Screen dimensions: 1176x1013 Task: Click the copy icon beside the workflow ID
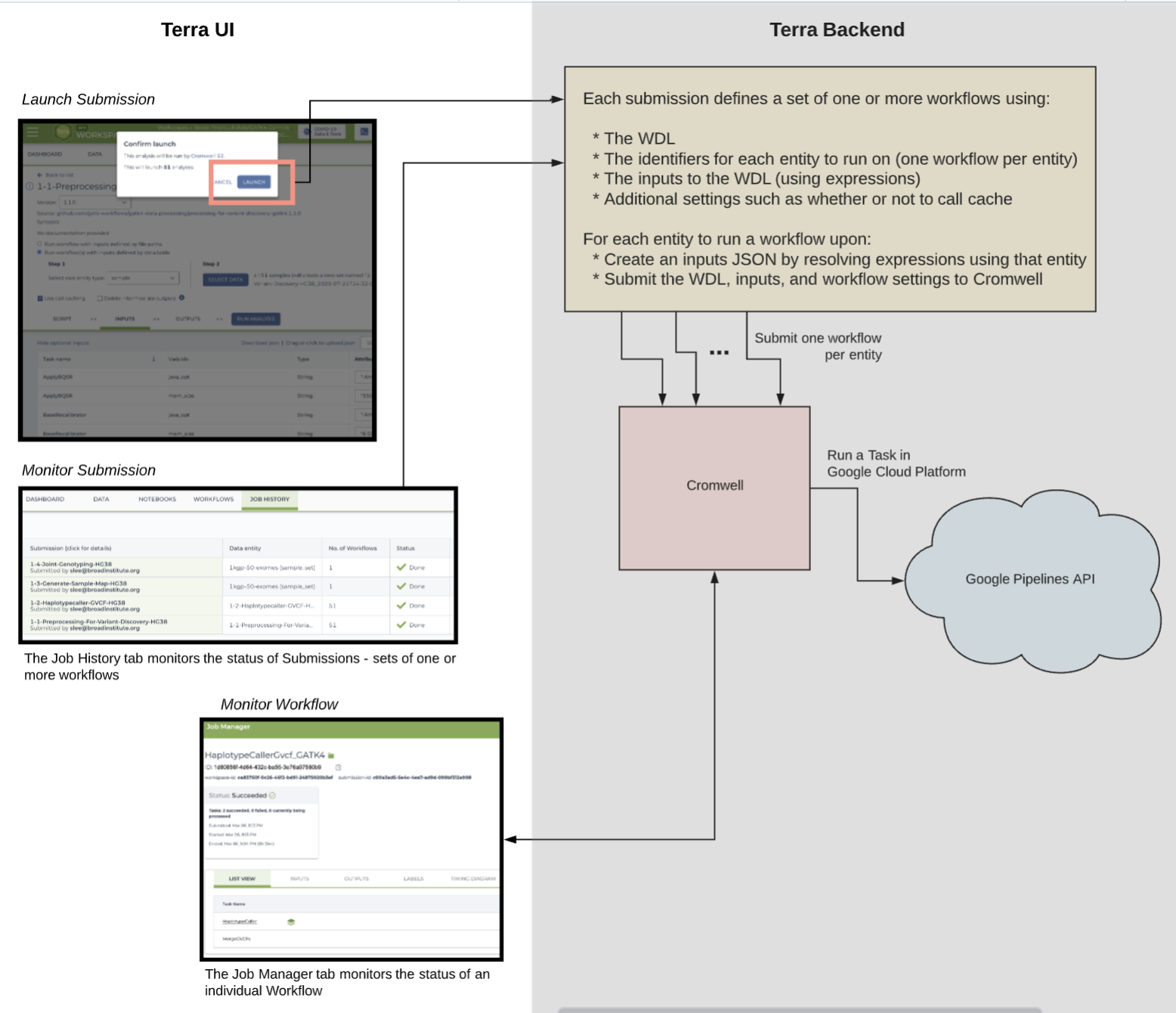[x=338, y=767]
